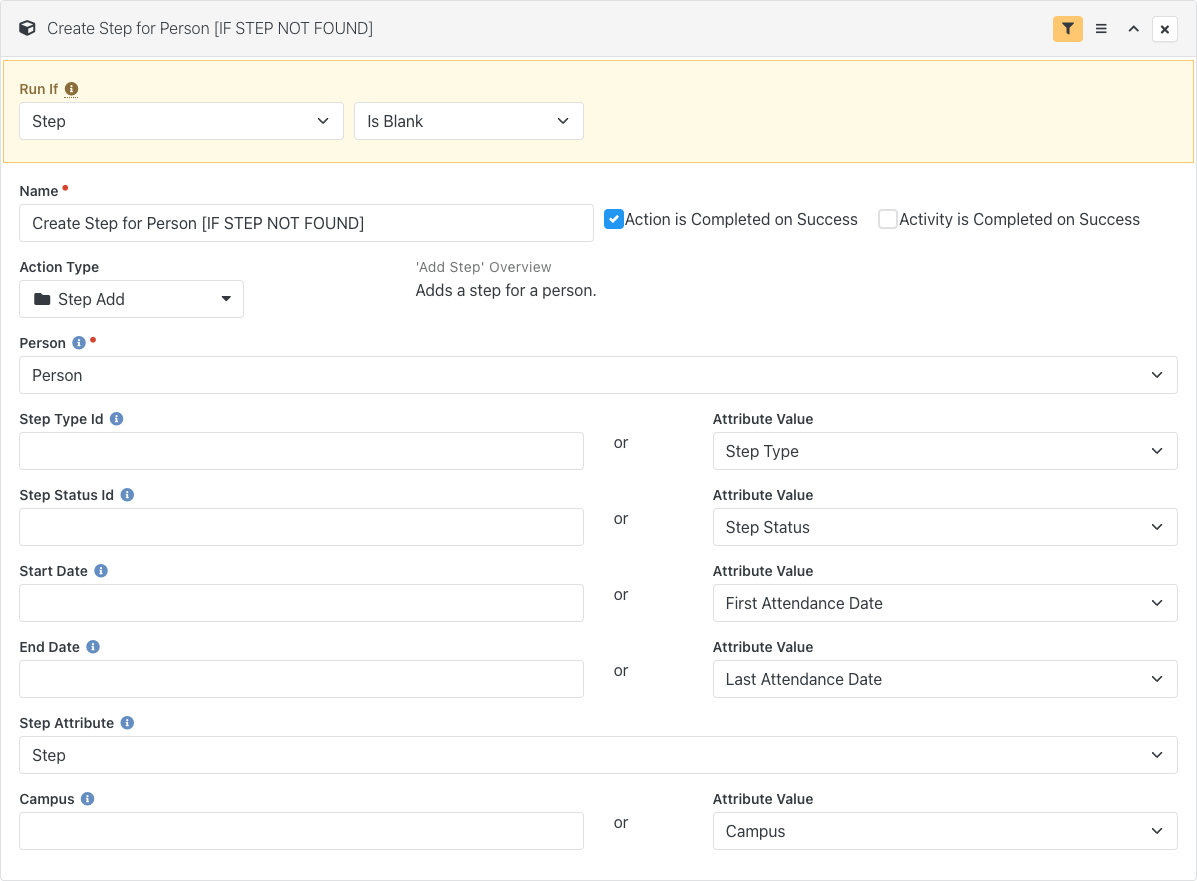Click the Adds a step for a person text

(505, 291)
